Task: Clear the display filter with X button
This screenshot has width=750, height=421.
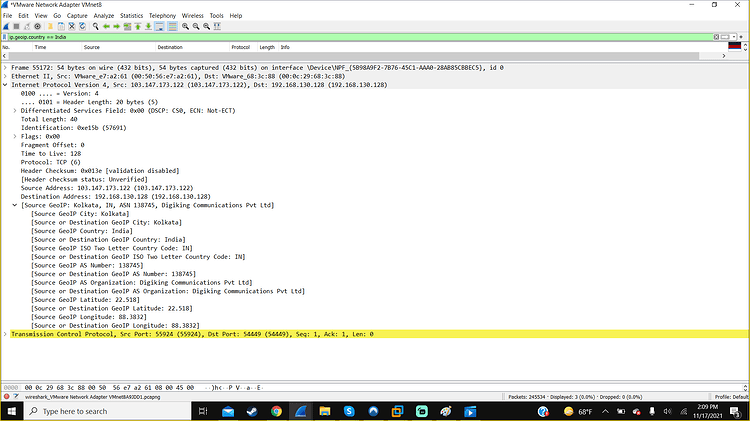Action: pyautogui.click(x=716, y=37)
